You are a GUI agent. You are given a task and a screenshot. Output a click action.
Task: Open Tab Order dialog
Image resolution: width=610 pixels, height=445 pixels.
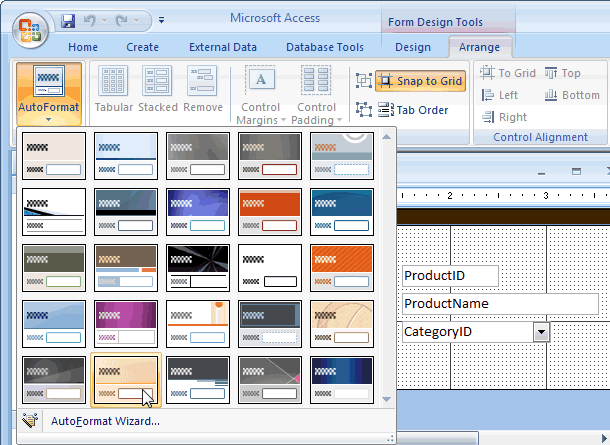point(413,110)
